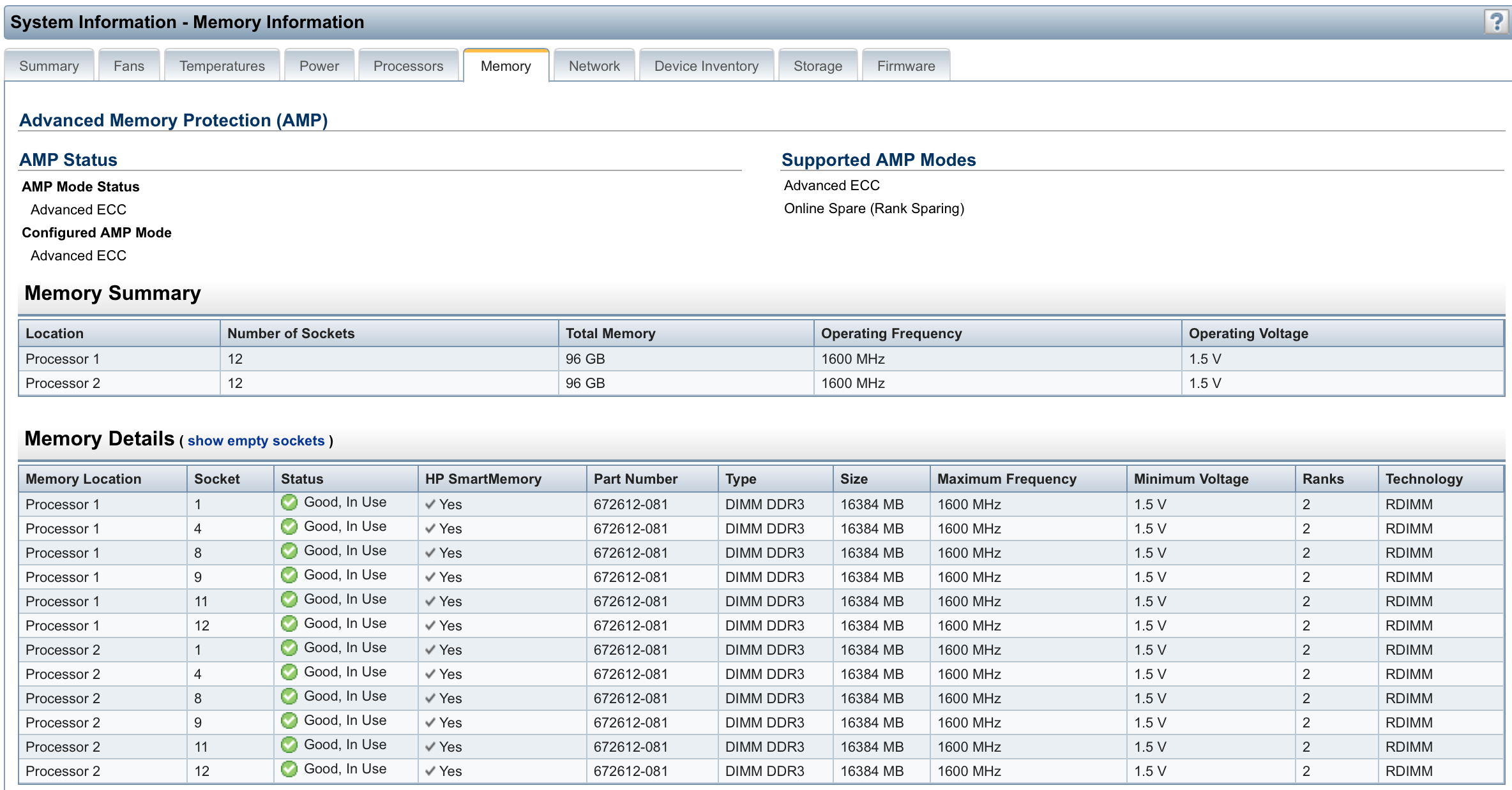This screenshot has width=1512, height=790.
Task: Click green status icon for Processor 1 socket 11
Action: click(x=289, y=599)
